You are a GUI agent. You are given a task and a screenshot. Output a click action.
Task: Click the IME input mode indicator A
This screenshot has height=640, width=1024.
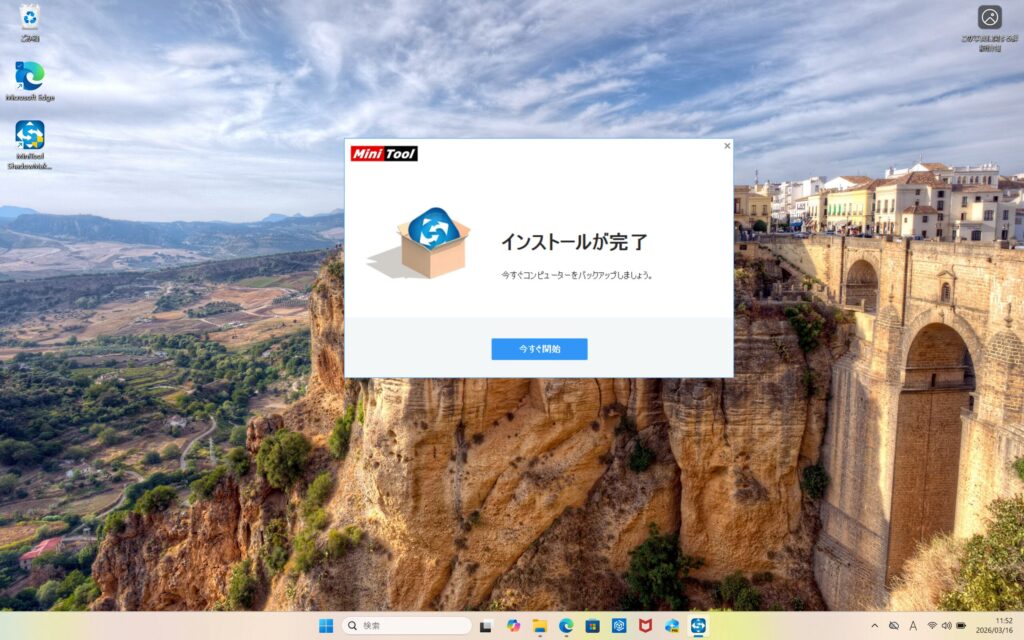(x=913, y=626)
